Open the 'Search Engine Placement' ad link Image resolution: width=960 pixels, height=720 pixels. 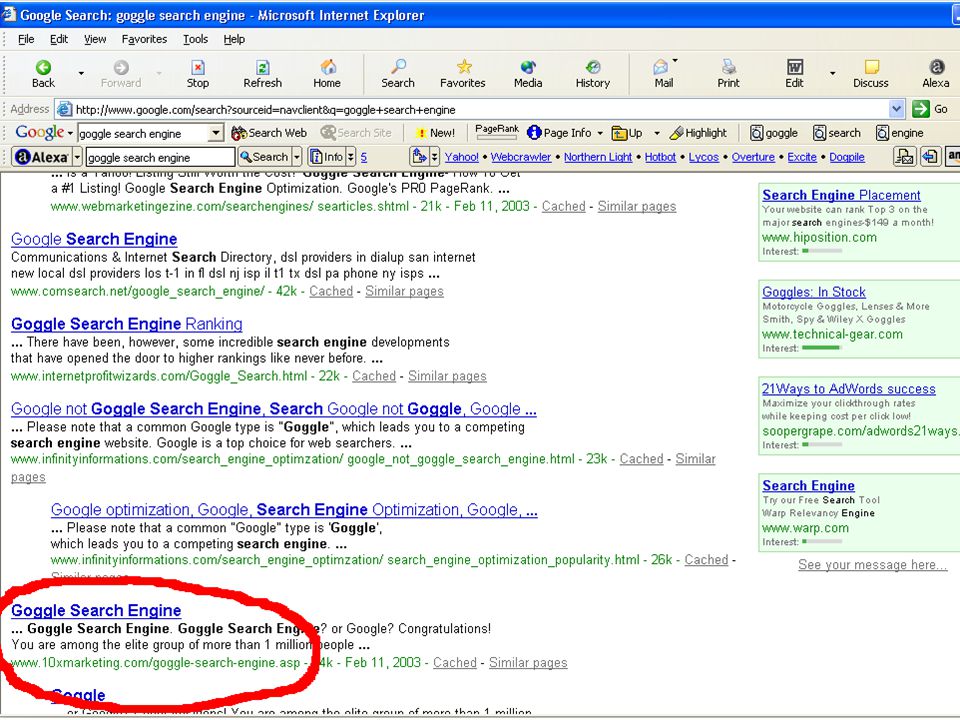point(841,195)
